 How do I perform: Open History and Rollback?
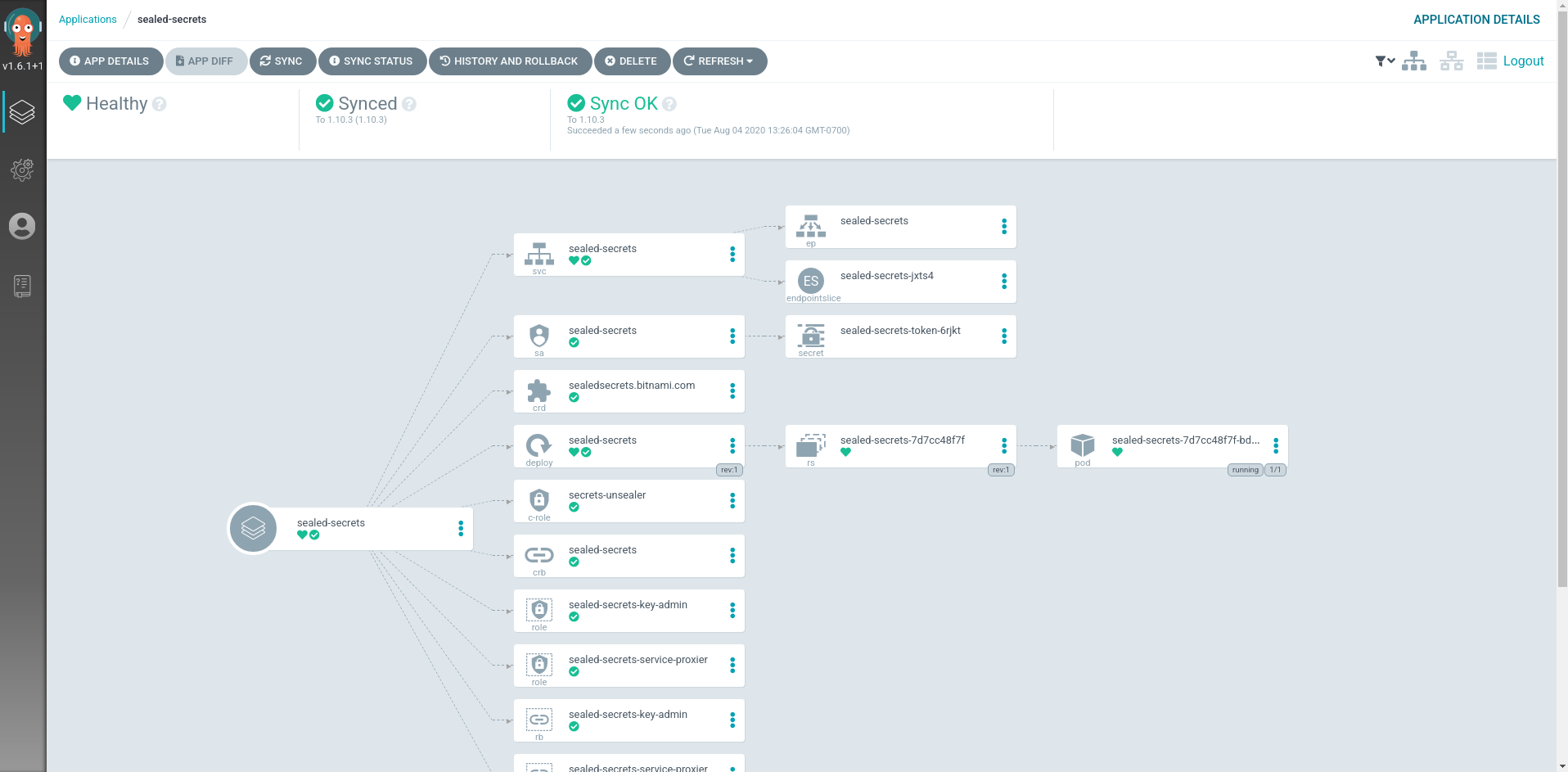pyautogui.click(x=509, y=61)
